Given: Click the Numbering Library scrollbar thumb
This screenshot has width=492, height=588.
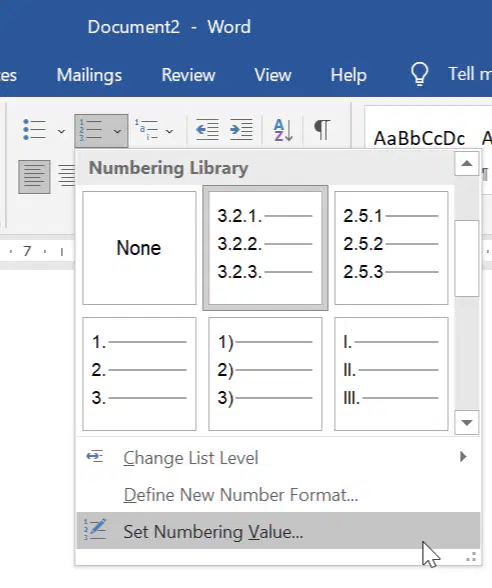Looking at the screenshot, I should pyautogui.click(x=466, y=259).
